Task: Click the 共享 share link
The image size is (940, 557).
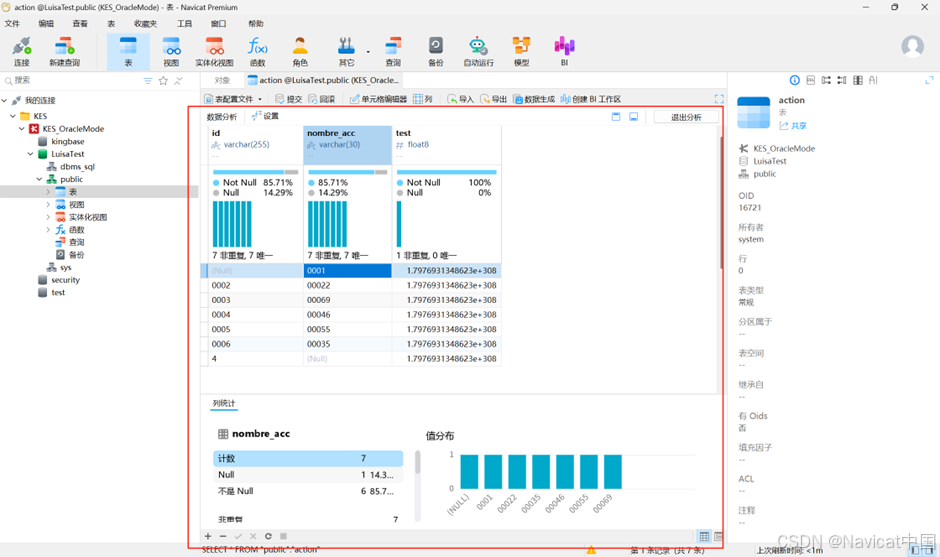Action: coord(793,126)
